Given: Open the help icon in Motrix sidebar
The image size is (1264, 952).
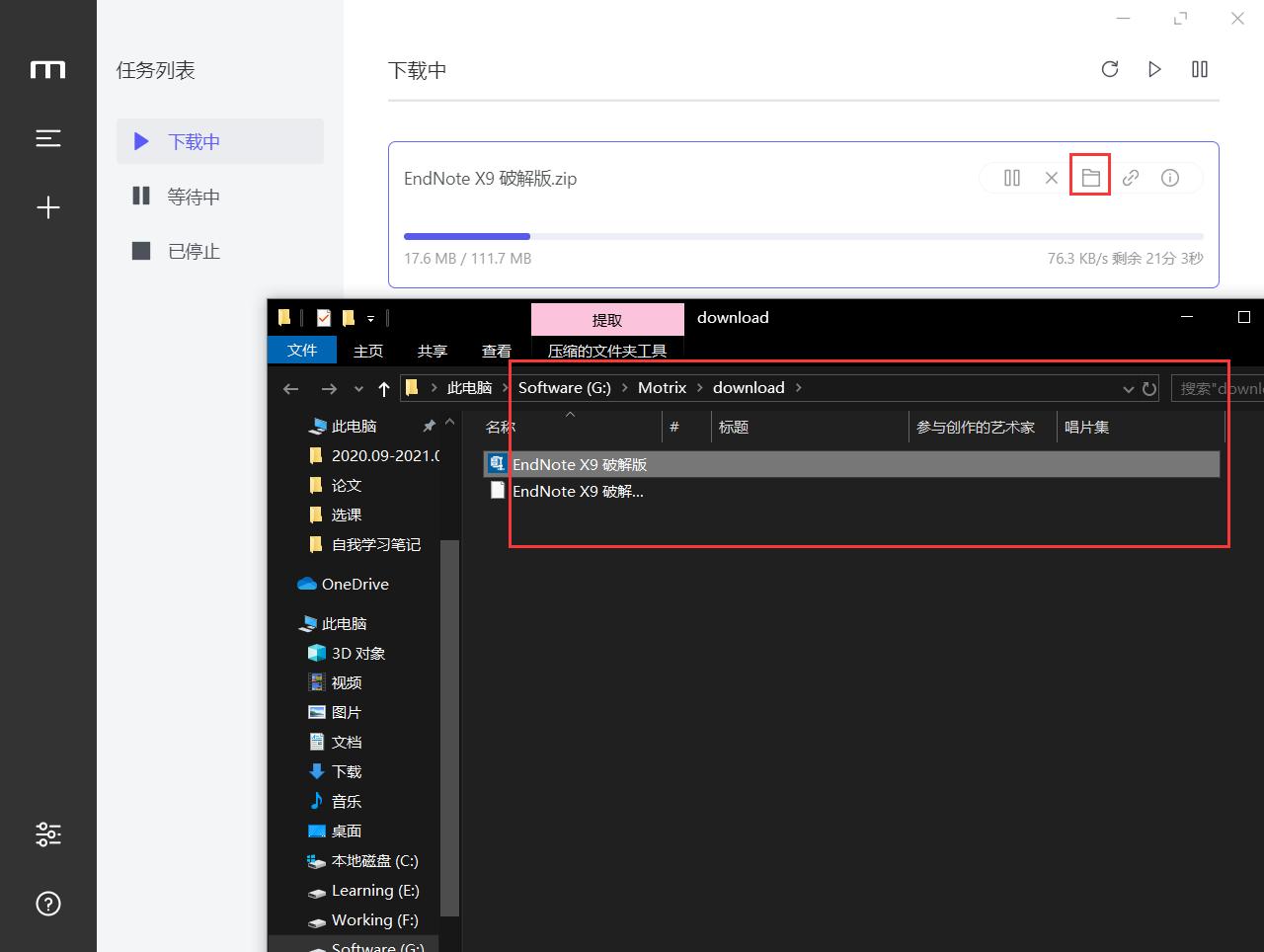Looking at the screenshot, I should click(47, 904).
